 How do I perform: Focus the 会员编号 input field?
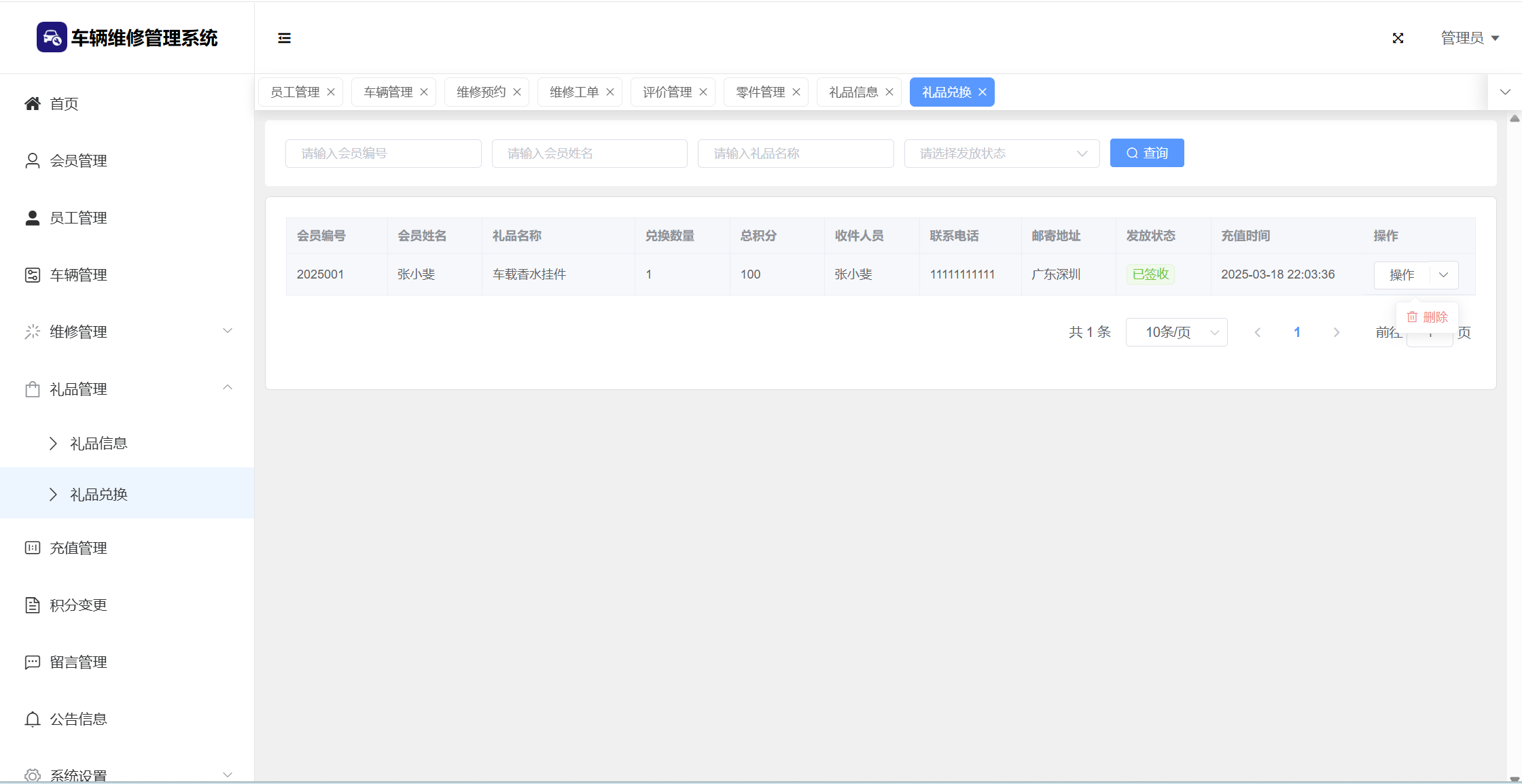pos(383,154)
